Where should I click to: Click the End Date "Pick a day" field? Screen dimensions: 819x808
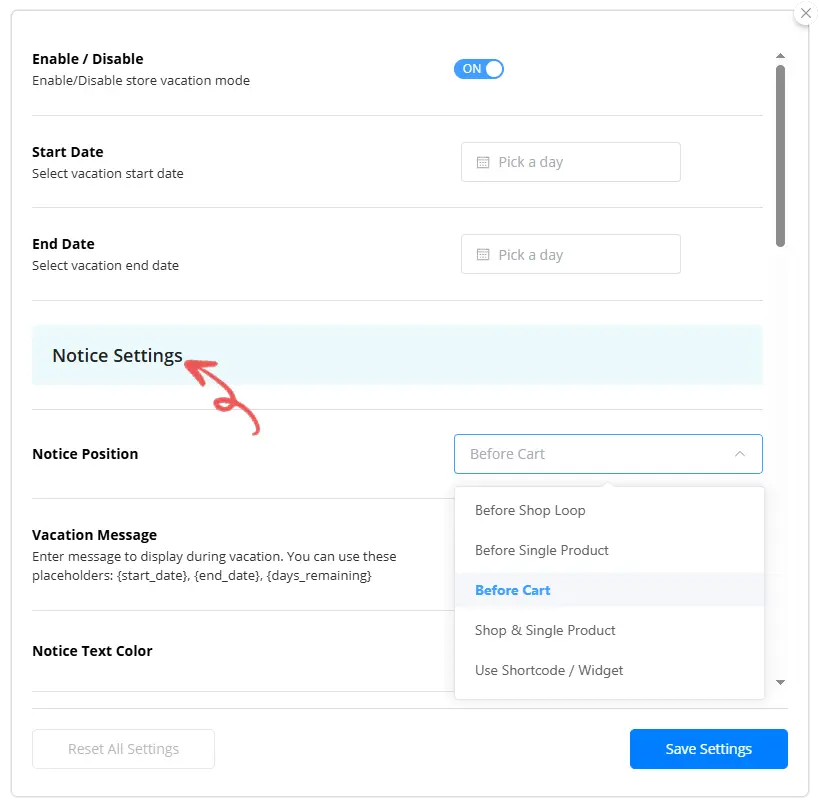tap(570, 254)
